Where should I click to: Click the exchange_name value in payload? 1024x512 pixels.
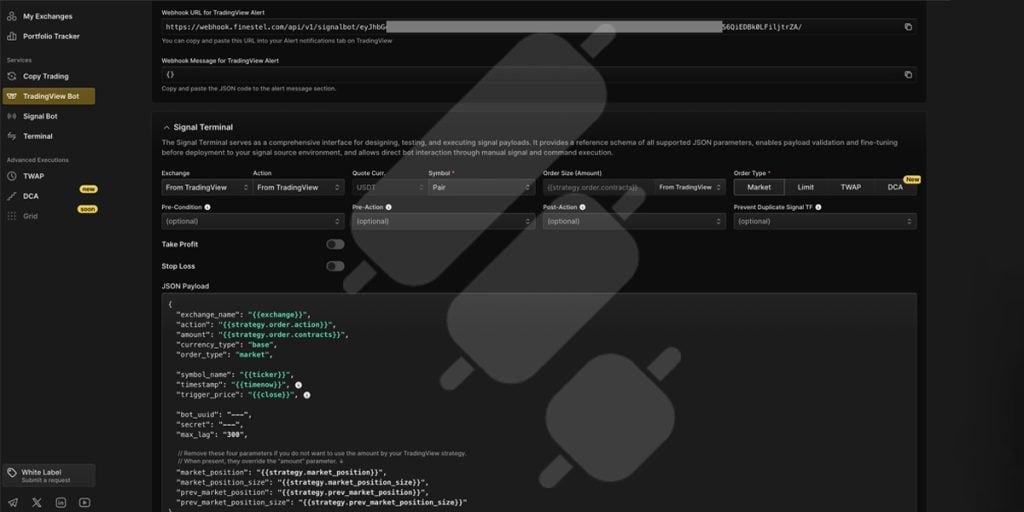(x=279, y=315)
